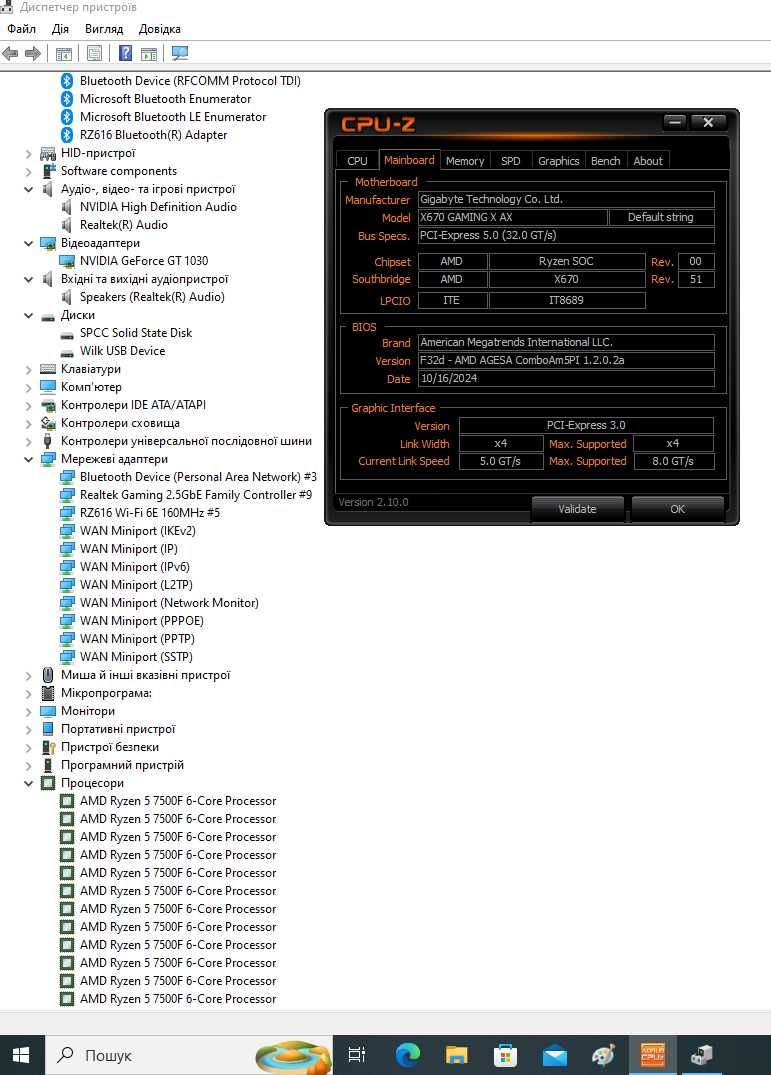Select the RZ616 Bluetooth(R) Adapter device
Image resolution: width=771 pixels, height=1075 pixels.
153,135
